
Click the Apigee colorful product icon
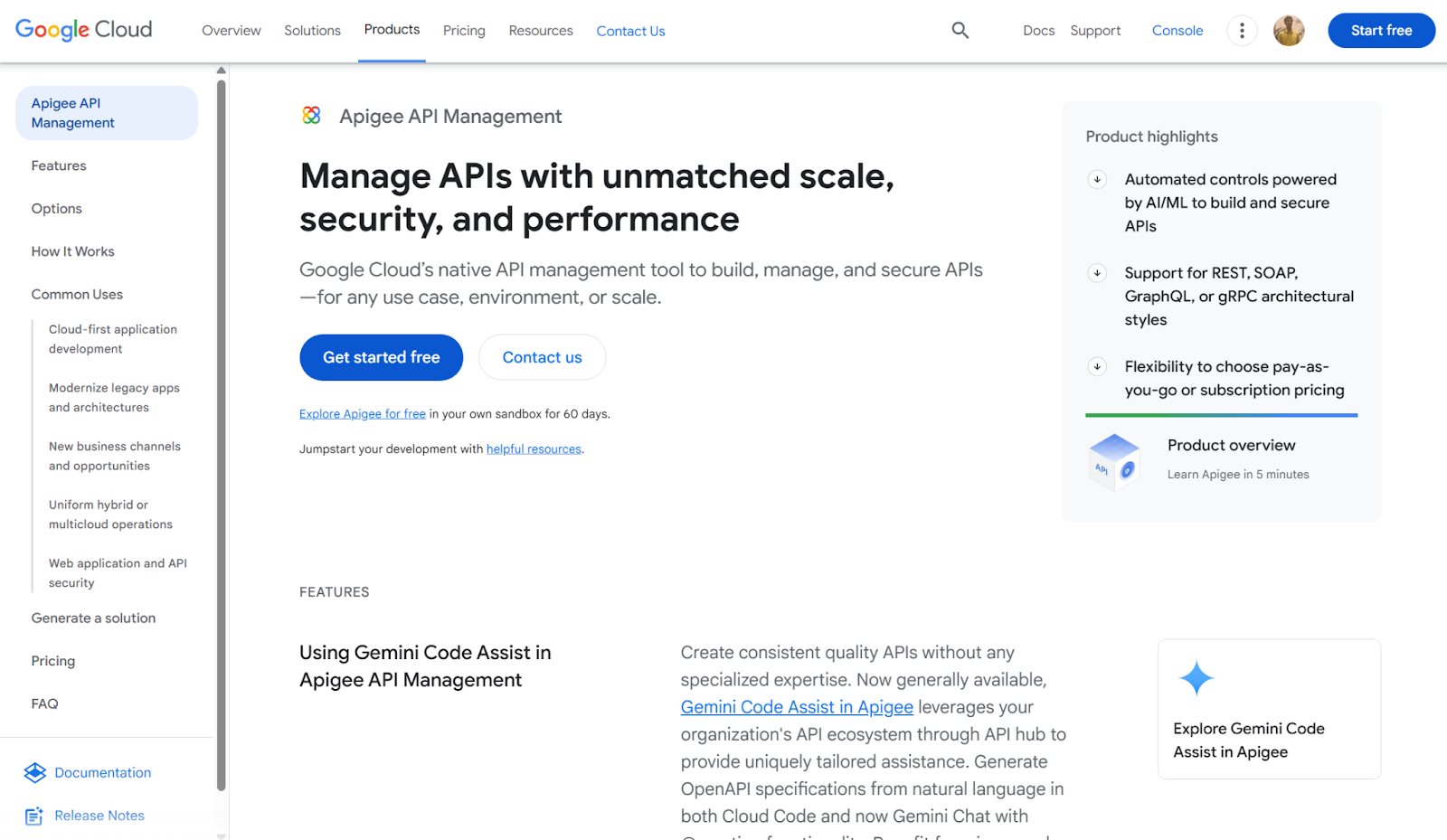[311, 116]
